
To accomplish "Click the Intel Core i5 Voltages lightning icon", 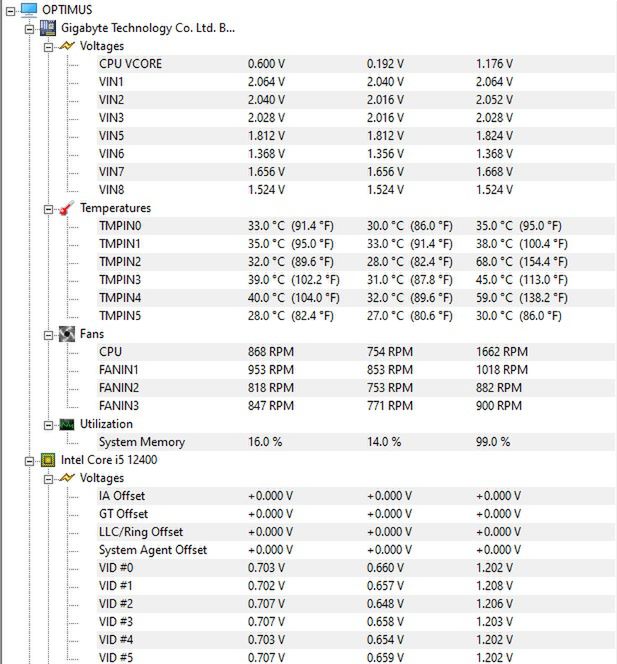I will coord(67,478).
